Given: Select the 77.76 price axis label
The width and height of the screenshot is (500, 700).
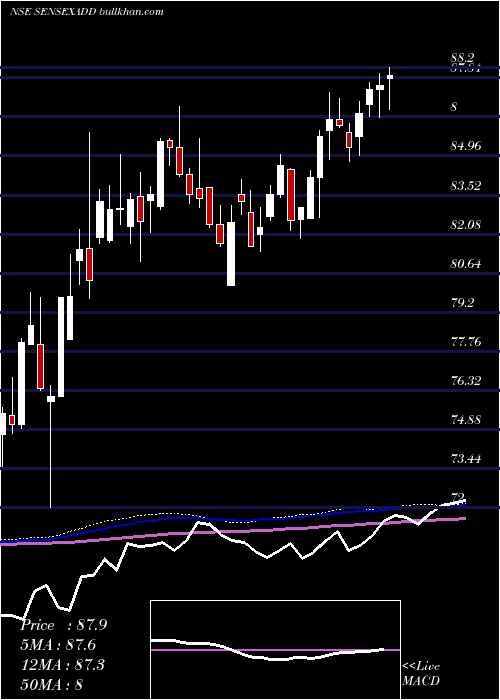Looking at the screenshot, I should pos(466,342).
